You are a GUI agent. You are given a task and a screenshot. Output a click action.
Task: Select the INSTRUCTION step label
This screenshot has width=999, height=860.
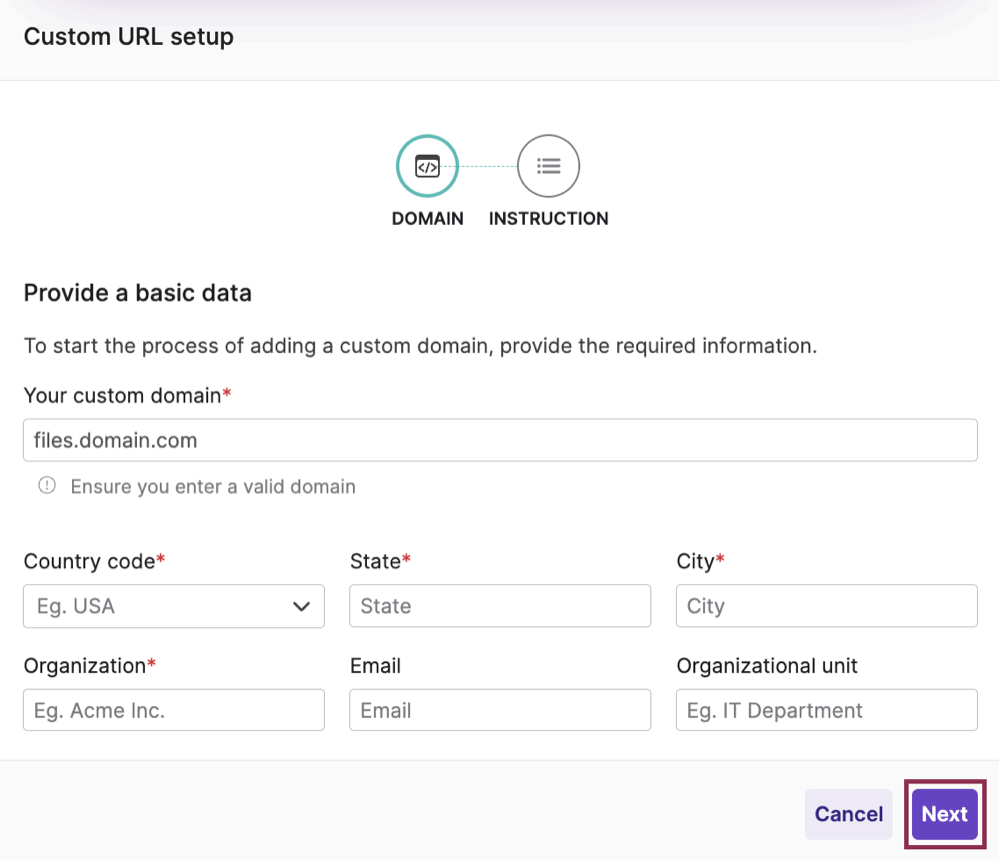pyautogui.click(x=549, y=219)
